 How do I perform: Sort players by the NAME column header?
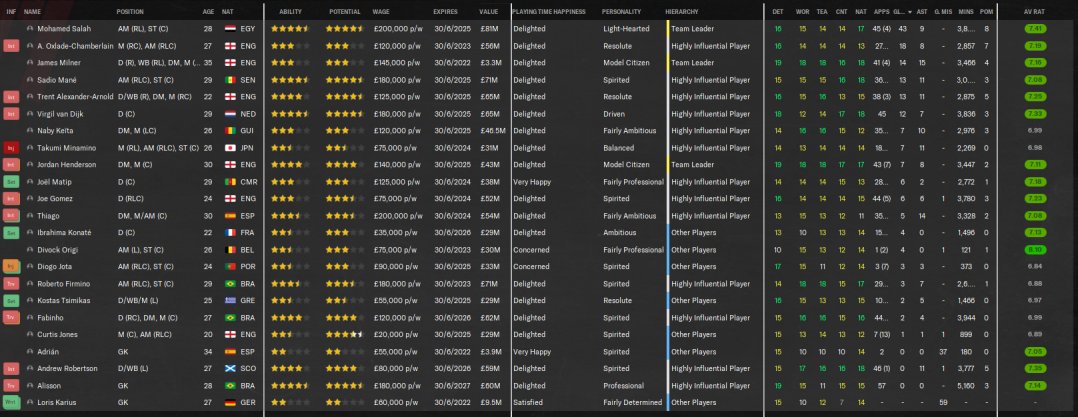tap(32, 12)
